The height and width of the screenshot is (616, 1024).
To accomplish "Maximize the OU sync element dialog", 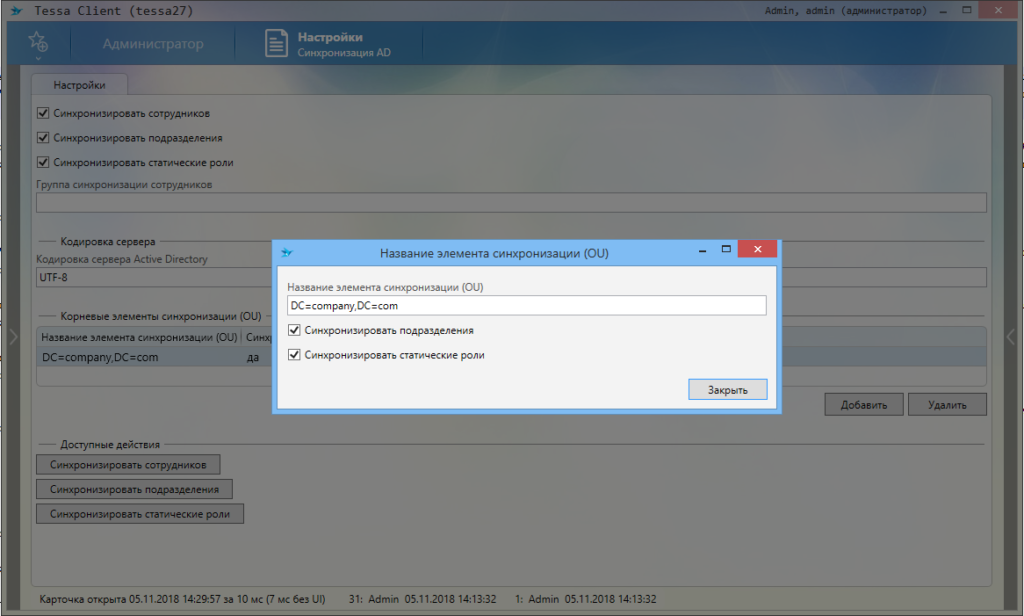I will pos(727,249).
